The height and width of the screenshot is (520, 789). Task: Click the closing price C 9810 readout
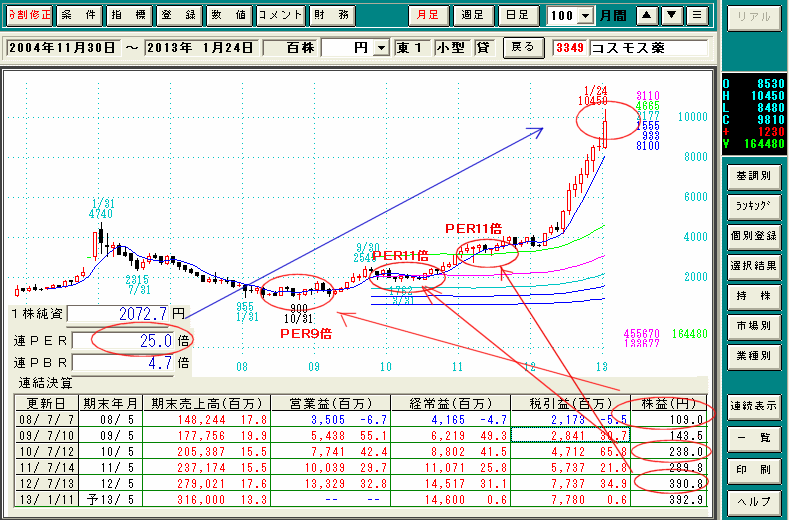tap(753, 119)
